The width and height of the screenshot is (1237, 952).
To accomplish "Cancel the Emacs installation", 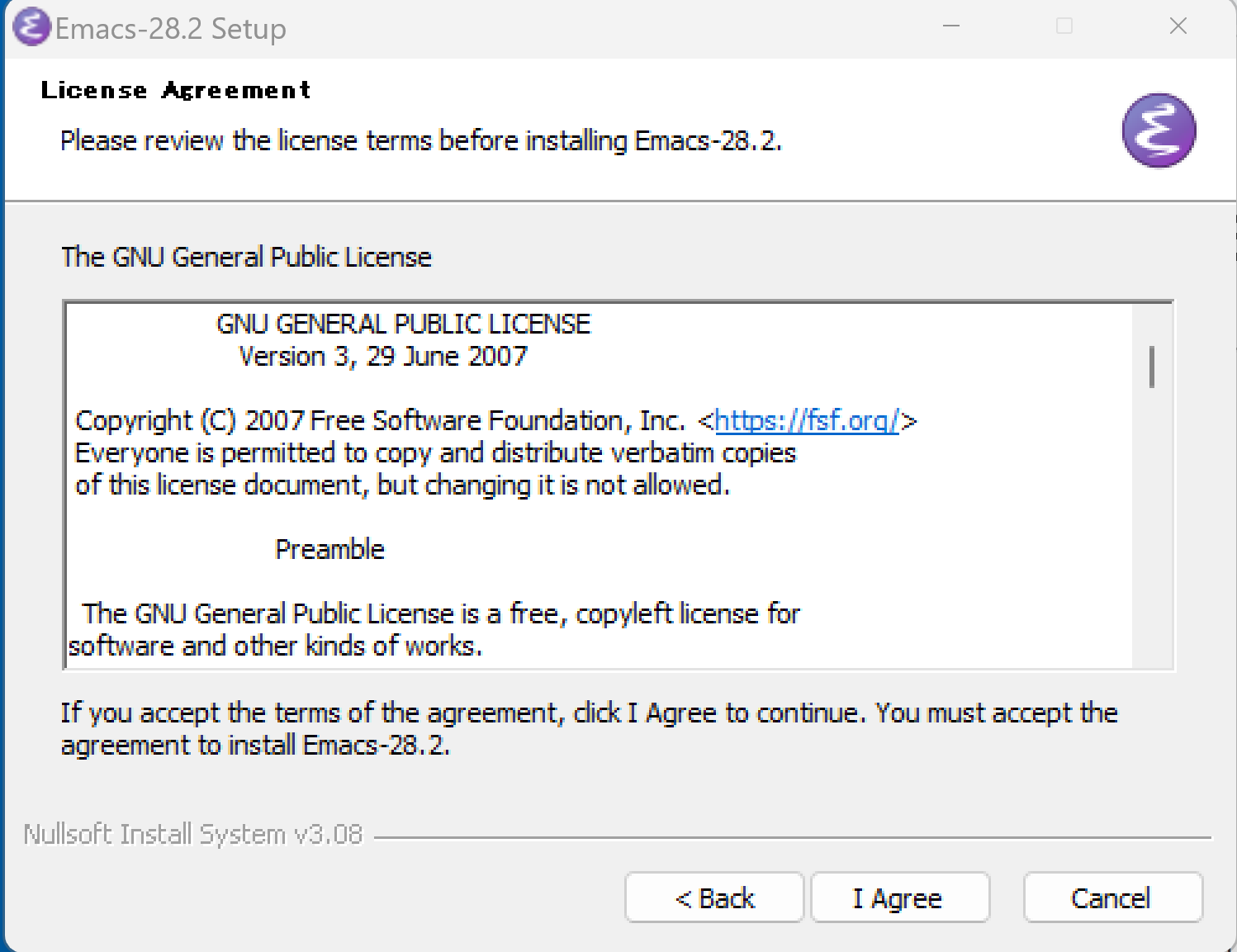I will tap(1112, 898).
